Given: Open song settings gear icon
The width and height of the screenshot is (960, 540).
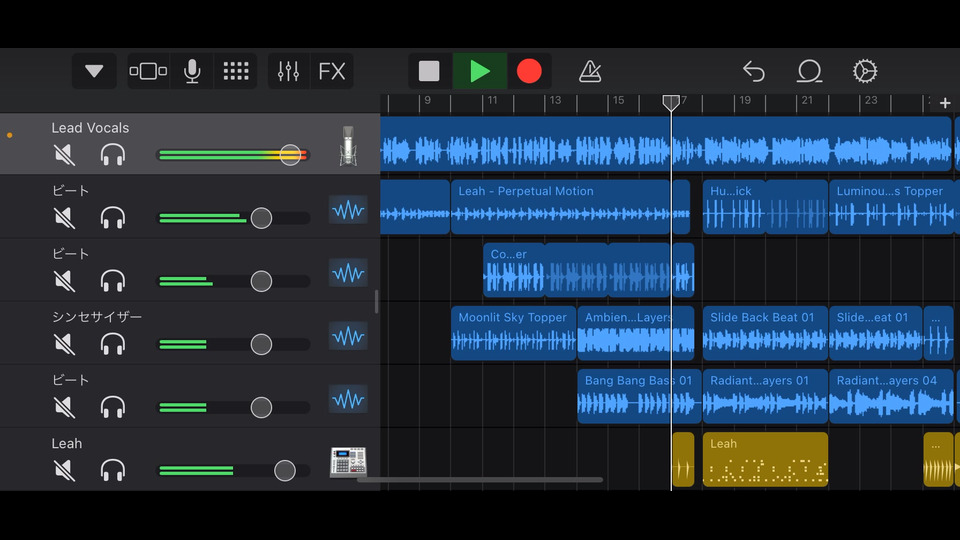Looking at the screenshot, I should click(865, 72).
